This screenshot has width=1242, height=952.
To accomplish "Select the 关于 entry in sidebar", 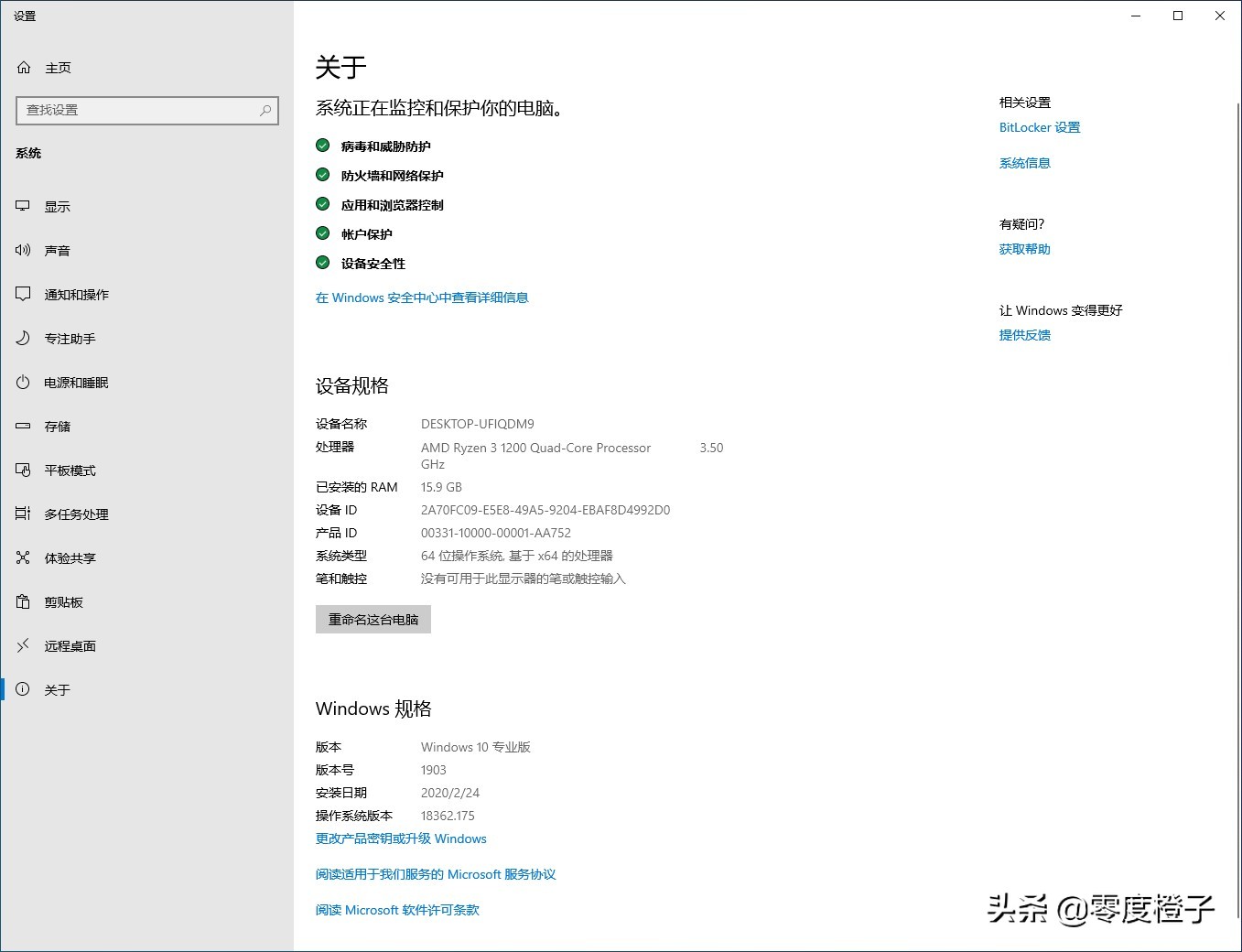I will [22, 689].
